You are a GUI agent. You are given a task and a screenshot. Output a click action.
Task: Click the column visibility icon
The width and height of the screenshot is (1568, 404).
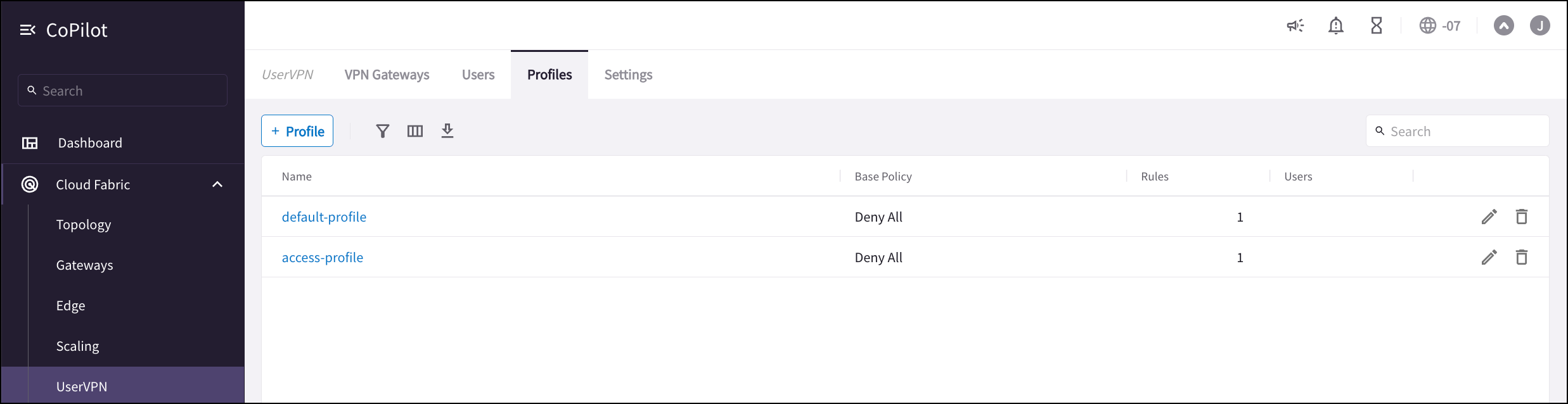coord(415,130)
